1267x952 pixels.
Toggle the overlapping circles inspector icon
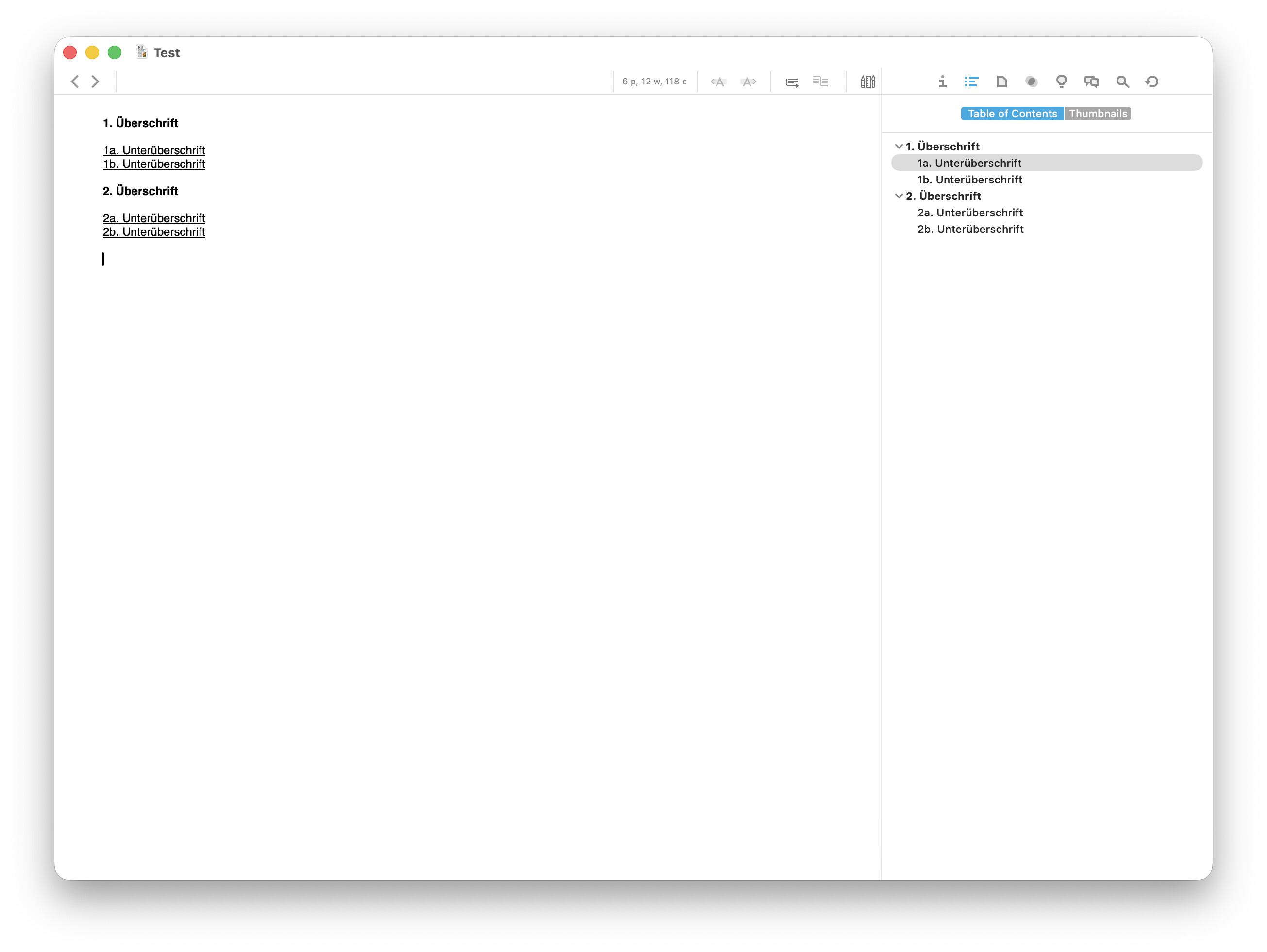coord(1031,82)
